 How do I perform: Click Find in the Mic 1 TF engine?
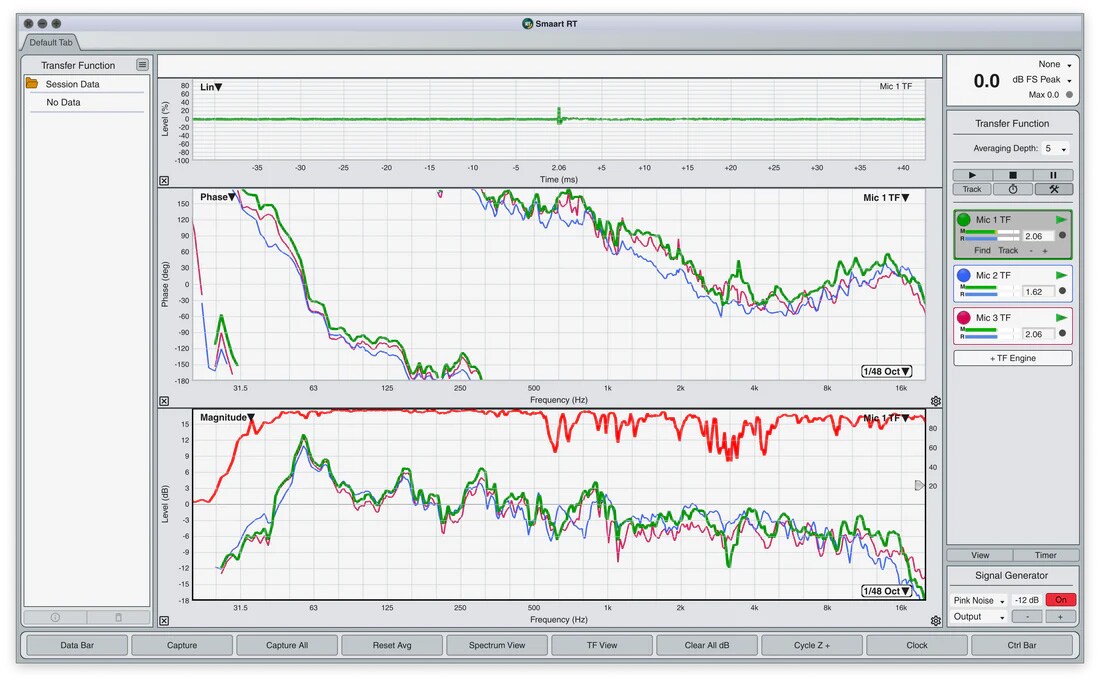click(982, 250)
